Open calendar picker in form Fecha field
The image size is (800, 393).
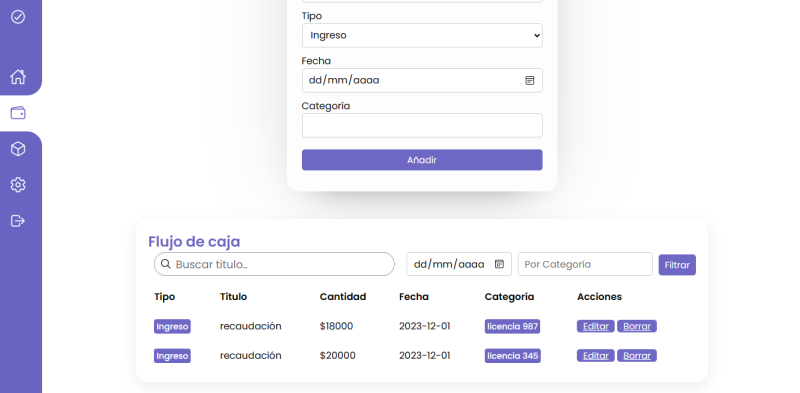(530, 81)
